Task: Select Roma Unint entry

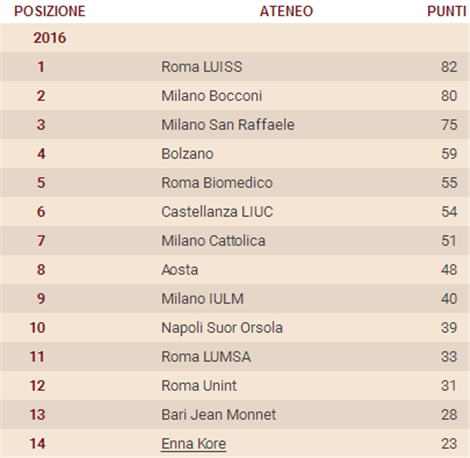Action: [x=199, y=386]
